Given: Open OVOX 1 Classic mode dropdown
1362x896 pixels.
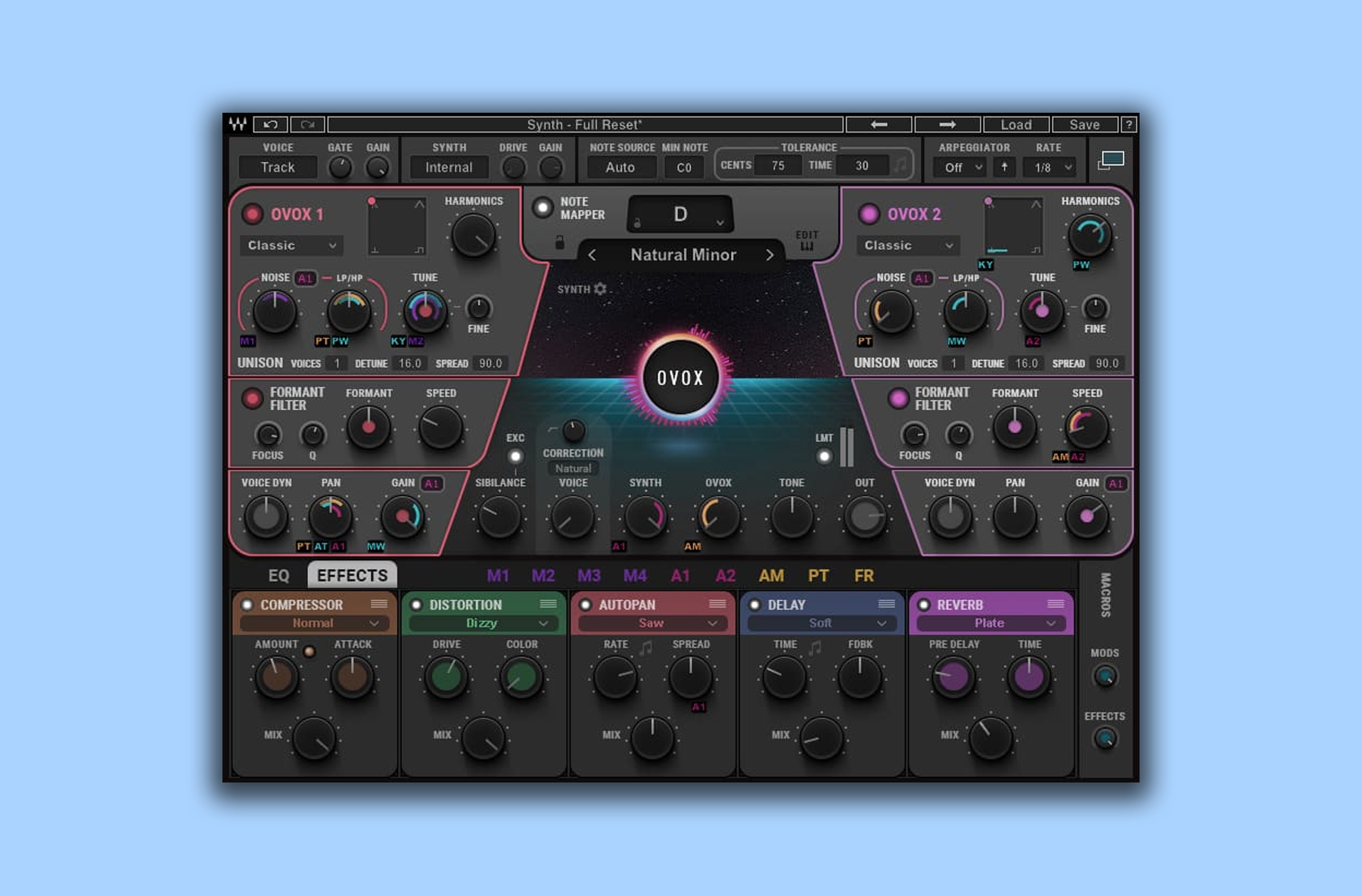Looking at the screenshot, I should tap(291, 245).
